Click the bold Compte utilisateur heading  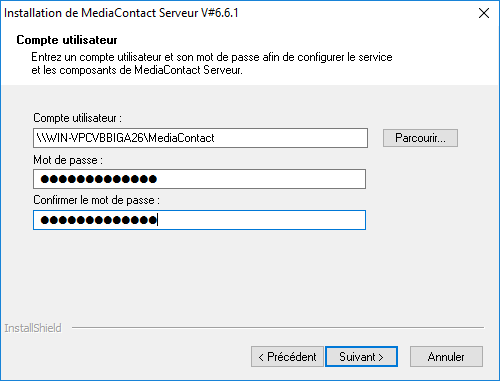coord(67,40)
